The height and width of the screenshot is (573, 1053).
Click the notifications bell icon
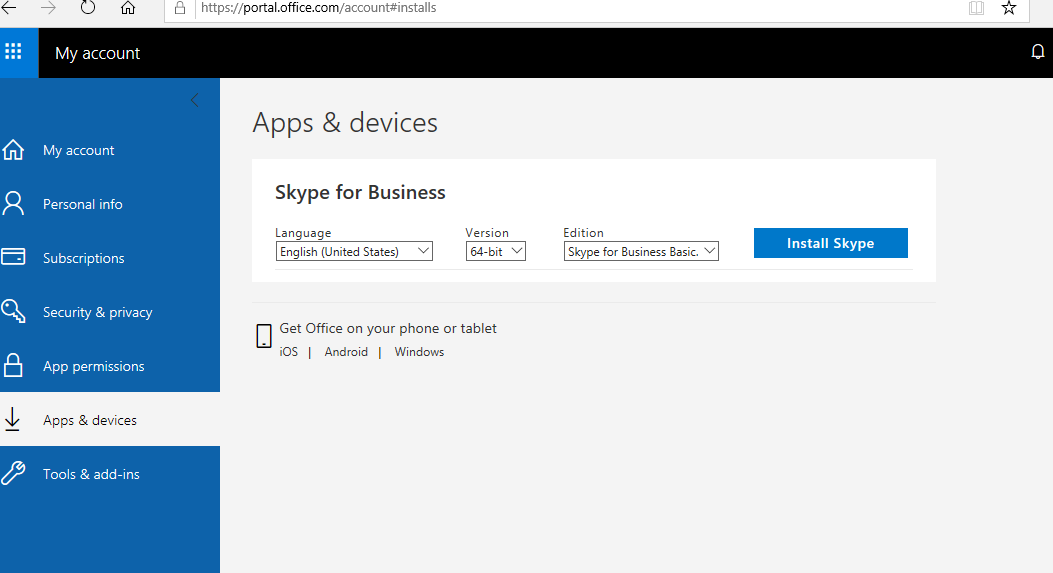click(x=1038, y=52)
